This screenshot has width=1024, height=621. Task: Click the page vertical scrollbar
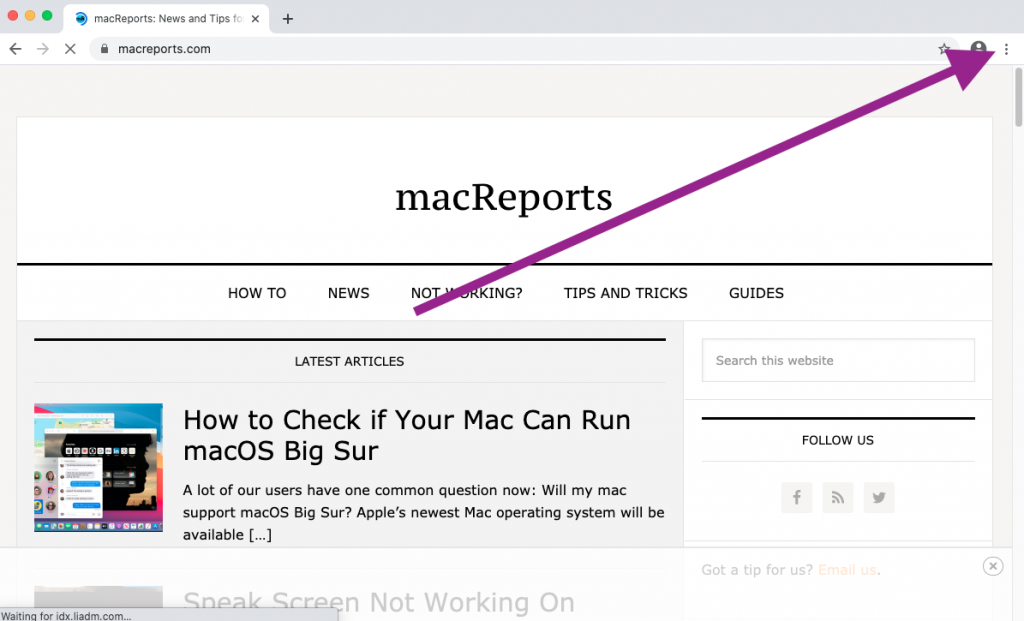[x=1018, y=97]
